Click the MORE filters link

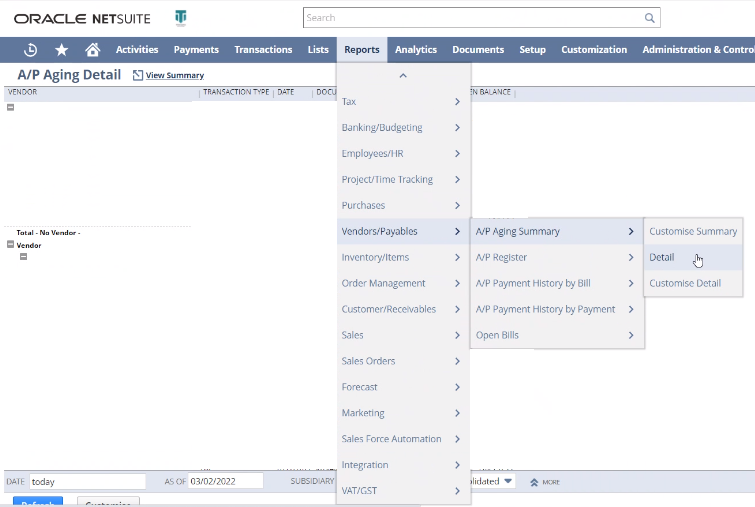[551, 482]
